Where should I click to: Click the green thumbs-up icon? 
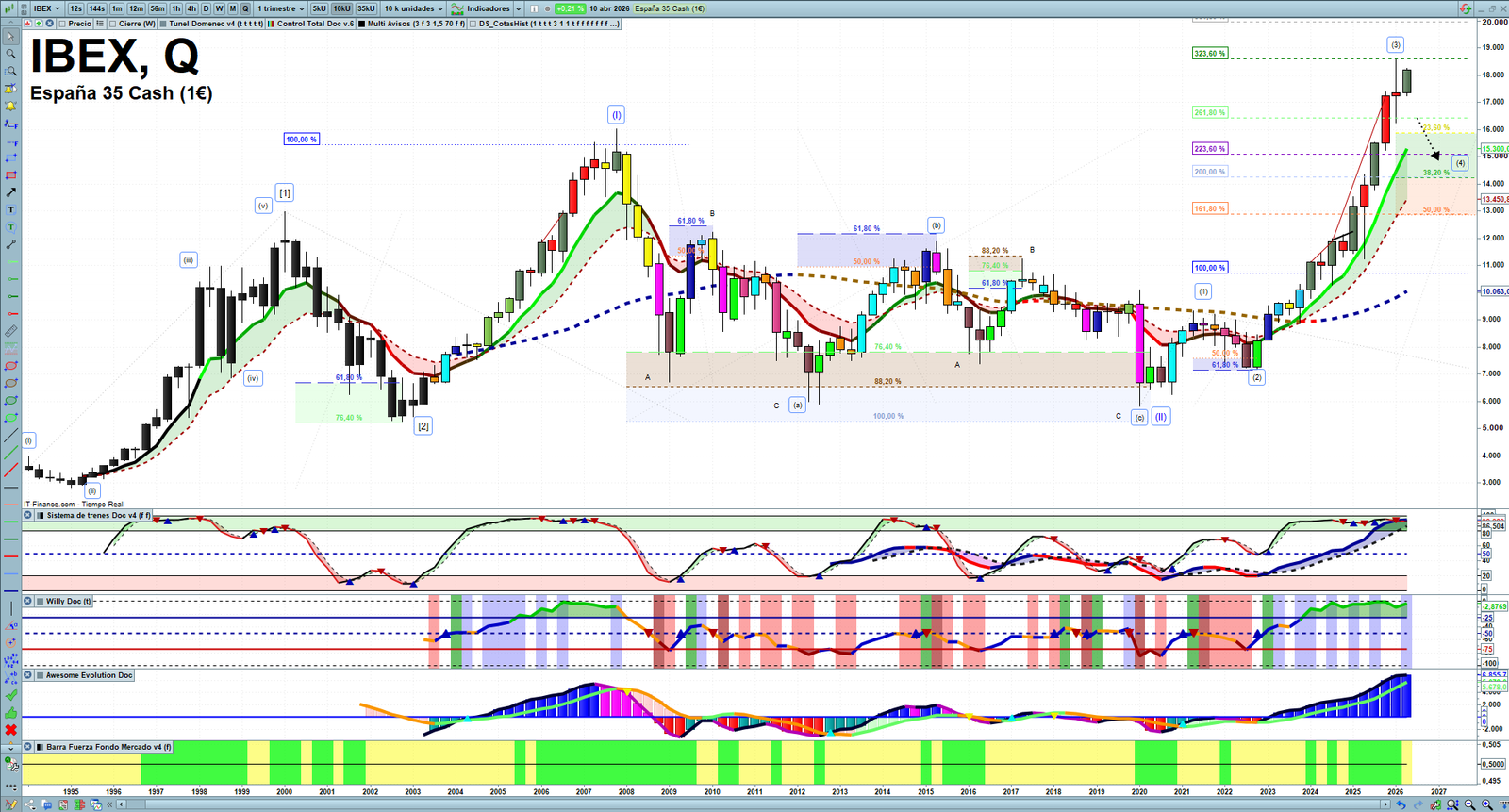(x=11, y=713)
